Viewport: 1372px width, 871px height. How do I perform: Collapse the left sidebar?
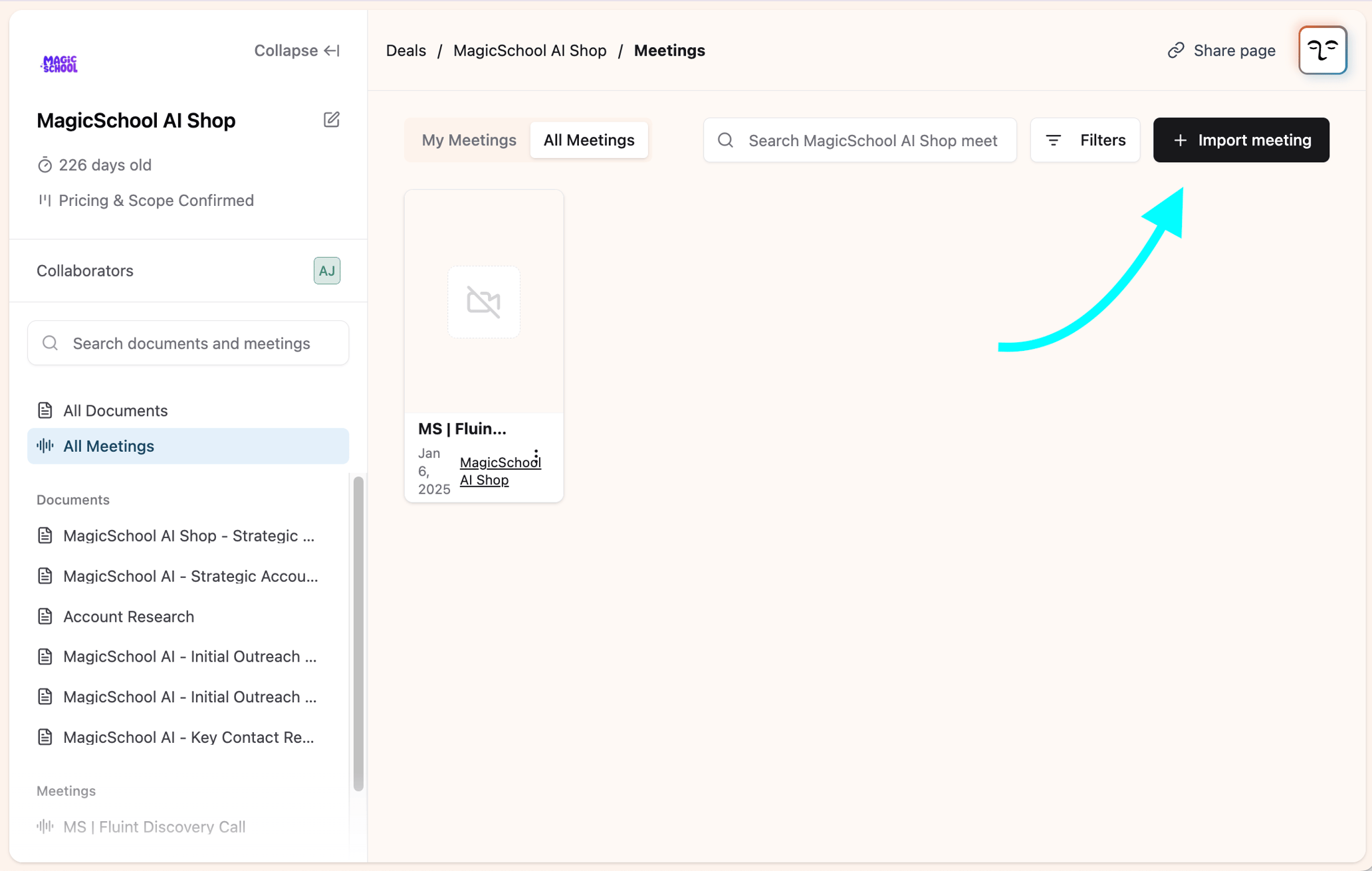click(296, 50)
